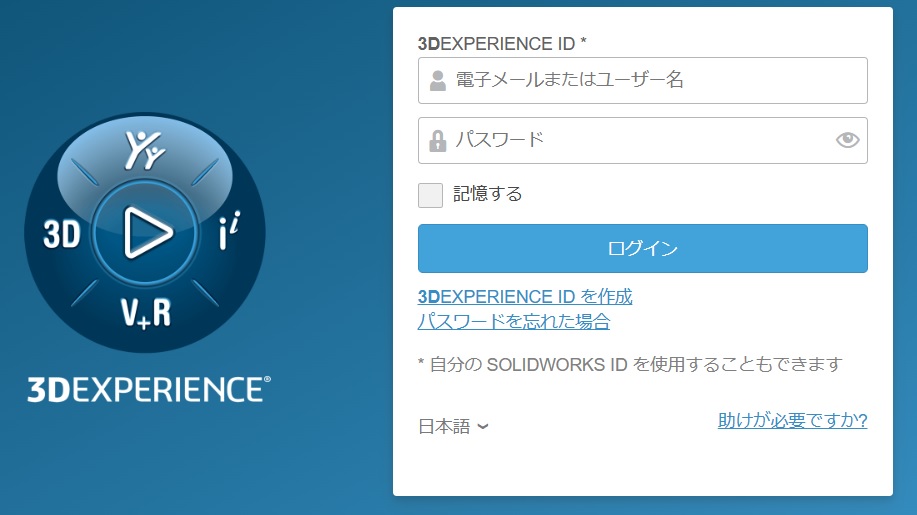Focus the 電子メールまたはユーザー名 input field
The width and height of the screenshot is (917, 515).
point(655,81)
